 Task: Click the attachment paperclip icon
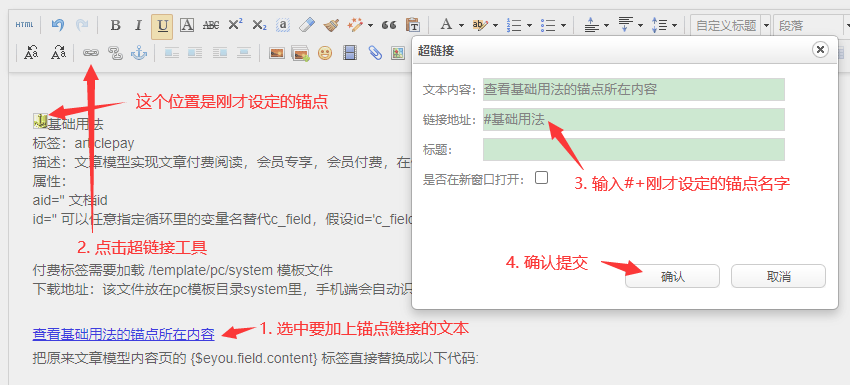(x=375, y=53)
